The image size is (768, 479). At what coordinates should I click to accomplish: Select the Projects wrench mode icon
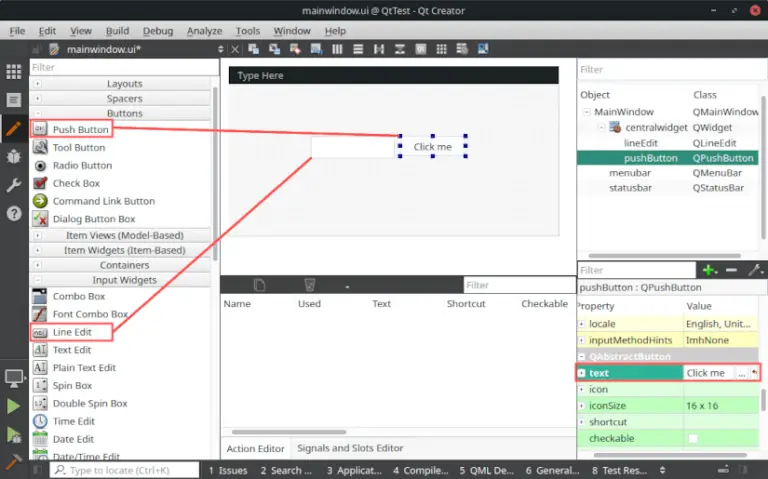[14, 185]
